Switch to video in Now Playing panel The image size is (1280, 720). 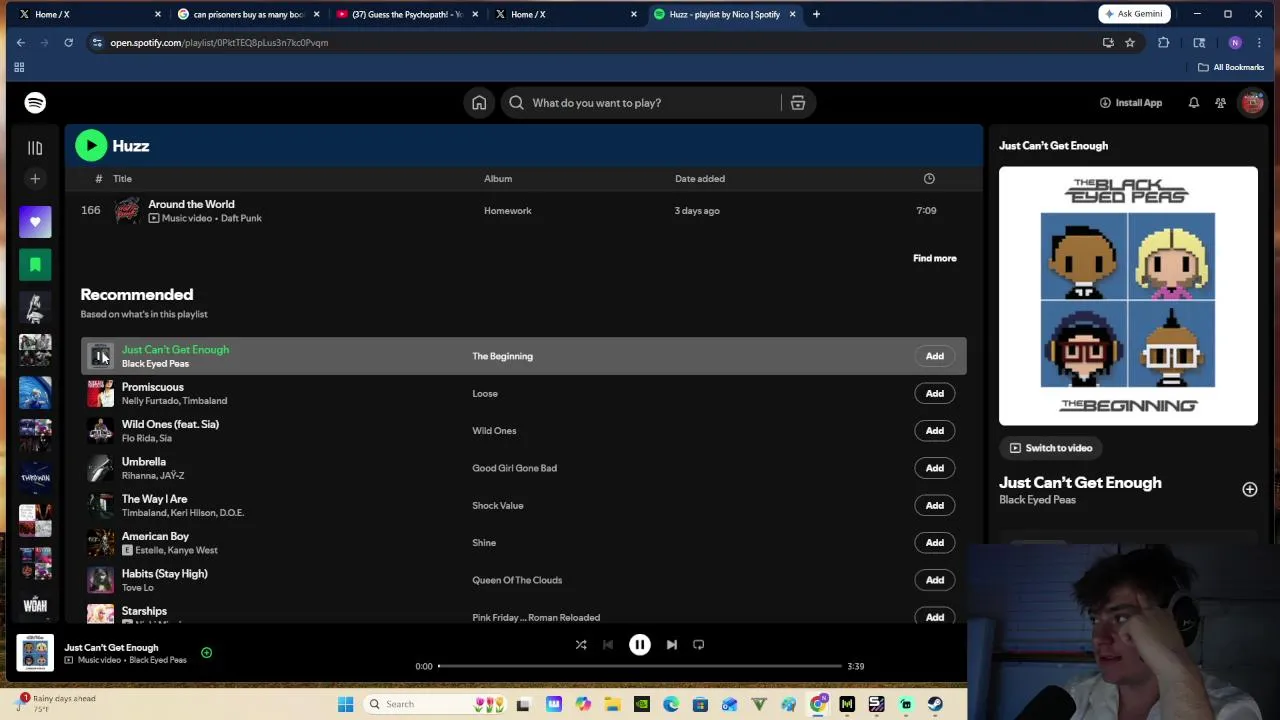point(1050,448)
